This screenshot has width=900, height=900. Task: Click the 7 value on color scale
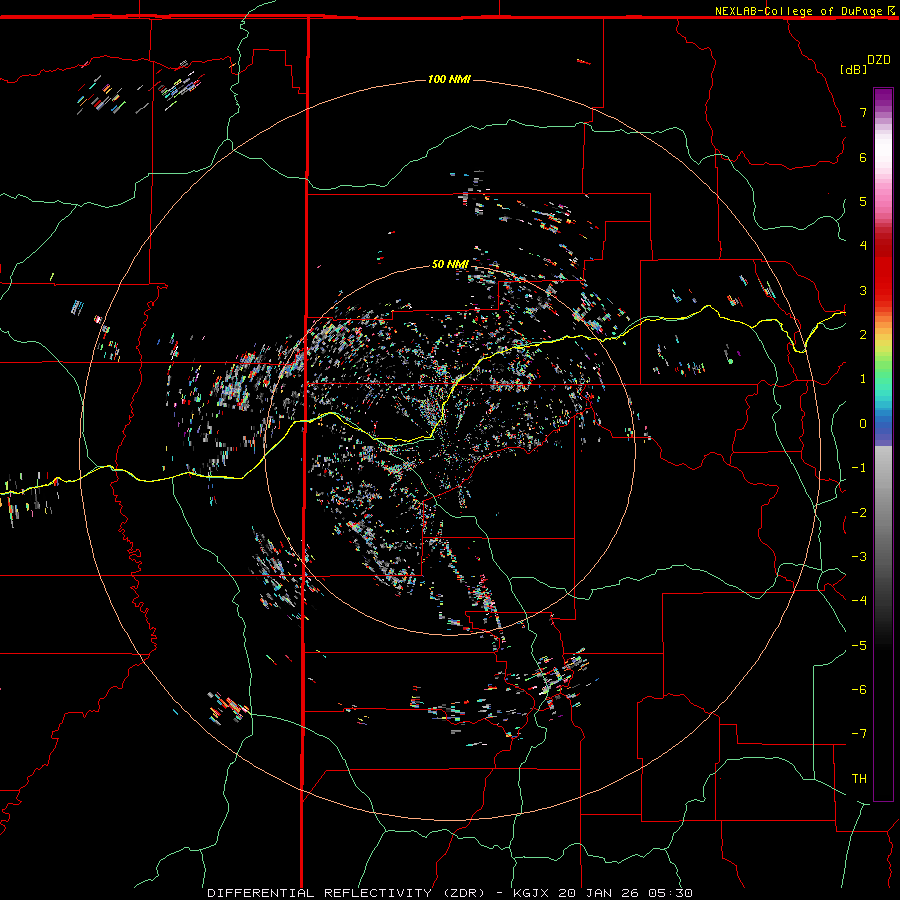coord(863,112)
